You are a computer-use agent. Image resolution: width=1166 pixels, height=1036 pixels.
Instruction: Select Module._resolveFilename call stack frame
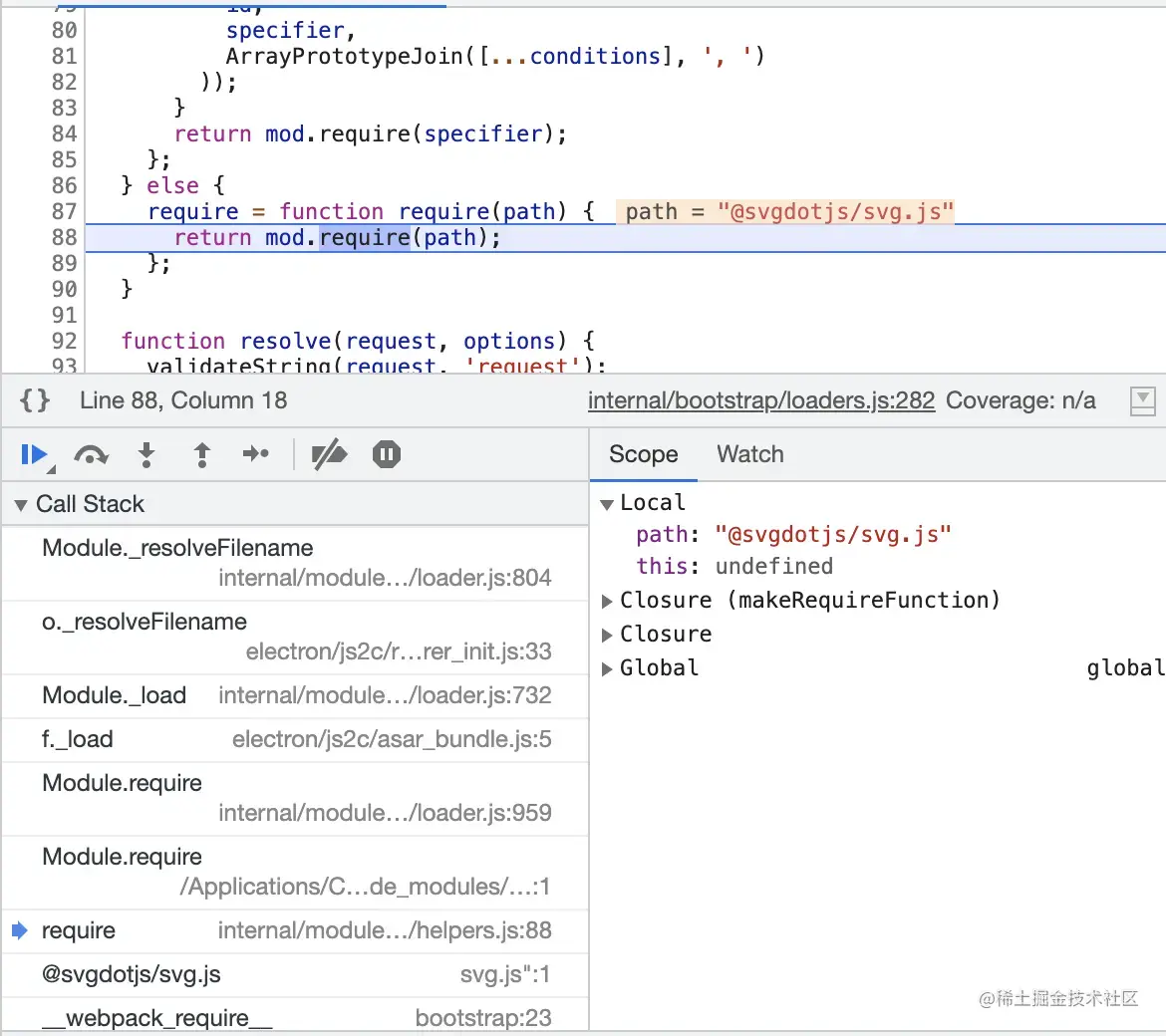pyautogui.click(x=295, y=564)
